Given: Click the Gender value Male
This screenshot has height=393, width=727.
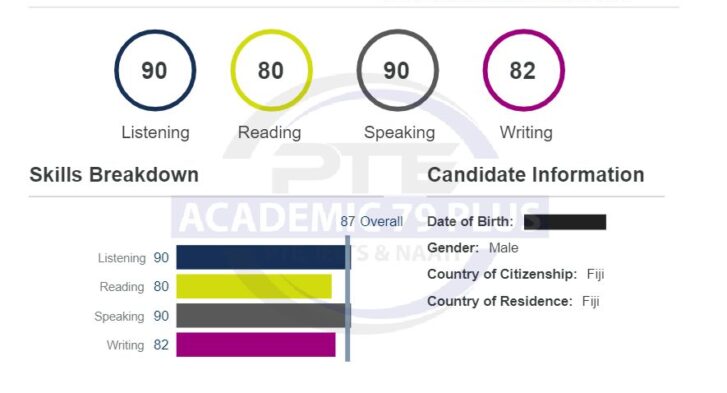Looking at the screenshot, I should coord(504,248).
